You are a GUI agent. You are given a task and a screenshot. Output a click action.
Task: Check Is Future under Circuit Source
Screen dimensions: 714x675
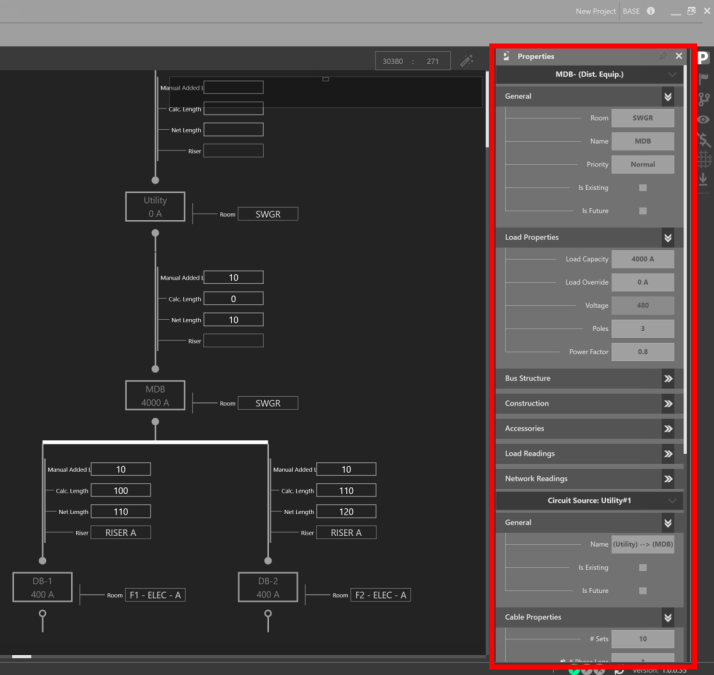(x=643, y=591)
